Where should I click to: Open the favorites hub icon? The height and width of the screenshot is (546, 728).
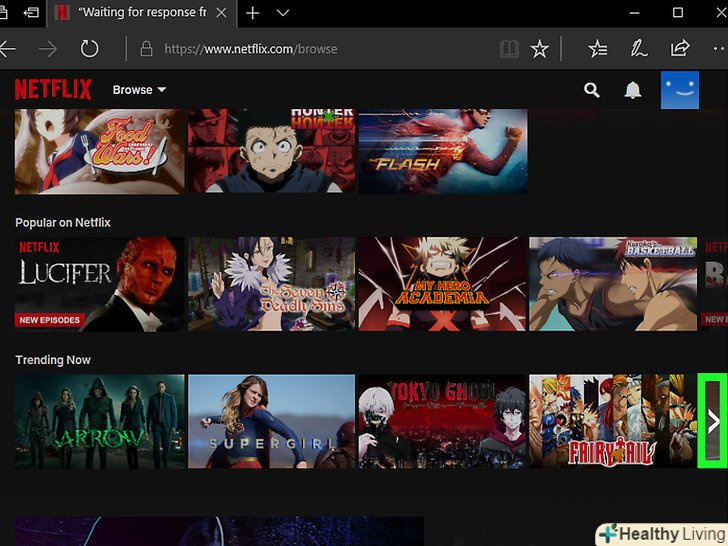click(x=598, y=49)
